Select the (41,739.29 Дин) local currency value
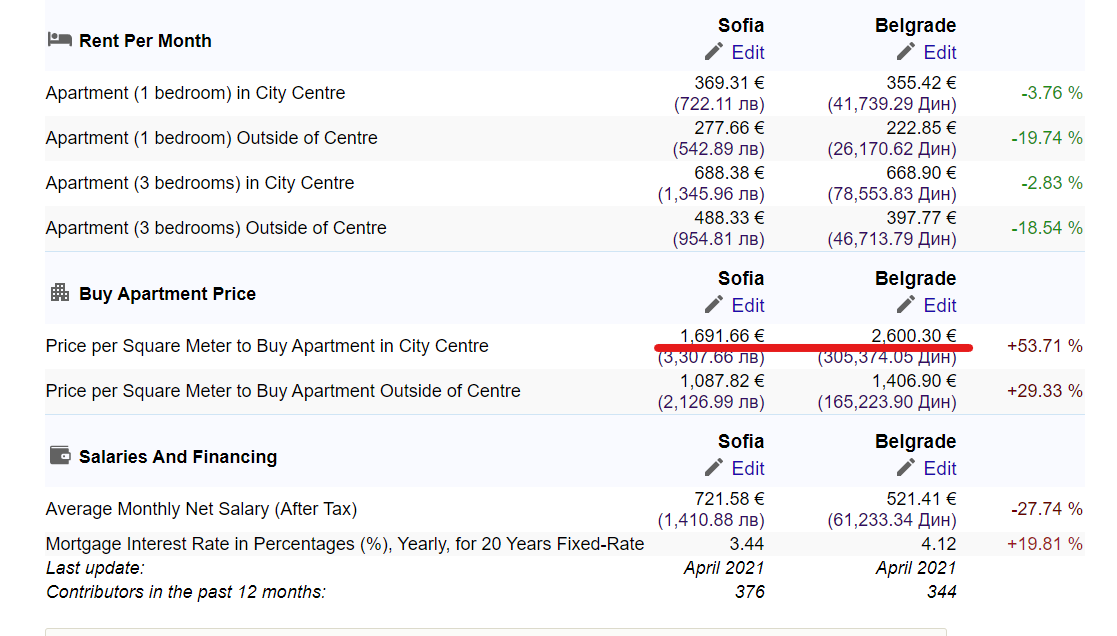This screenshot has width=1117, height=636. point(892,104)
